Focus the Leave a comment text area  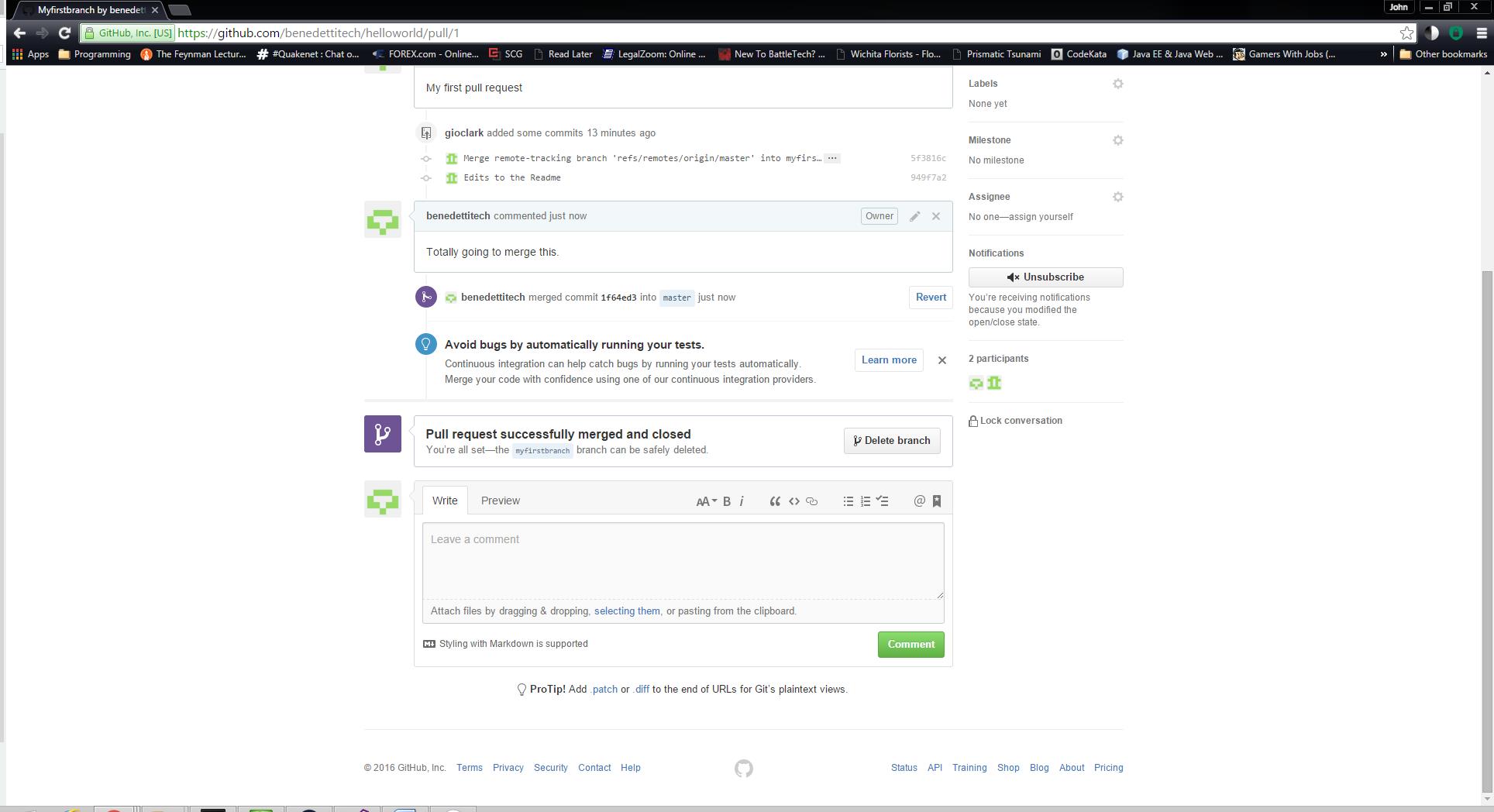pos(683,561)
